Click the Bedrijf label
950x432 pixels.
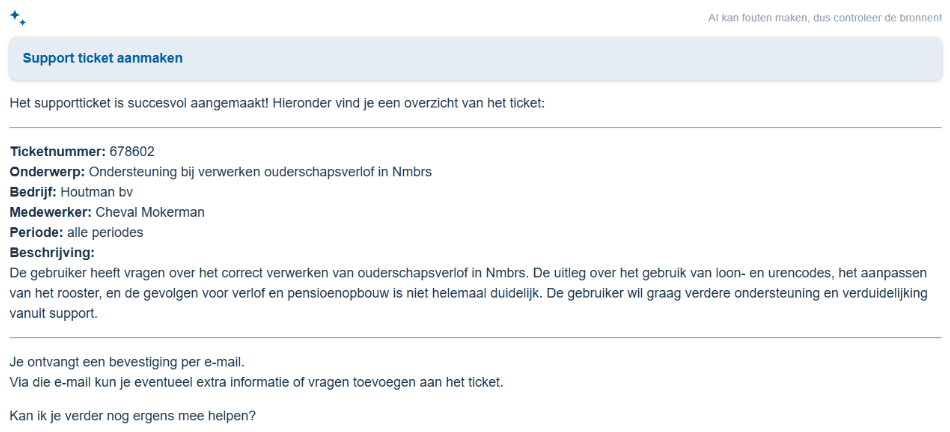[x=33, y=192]
